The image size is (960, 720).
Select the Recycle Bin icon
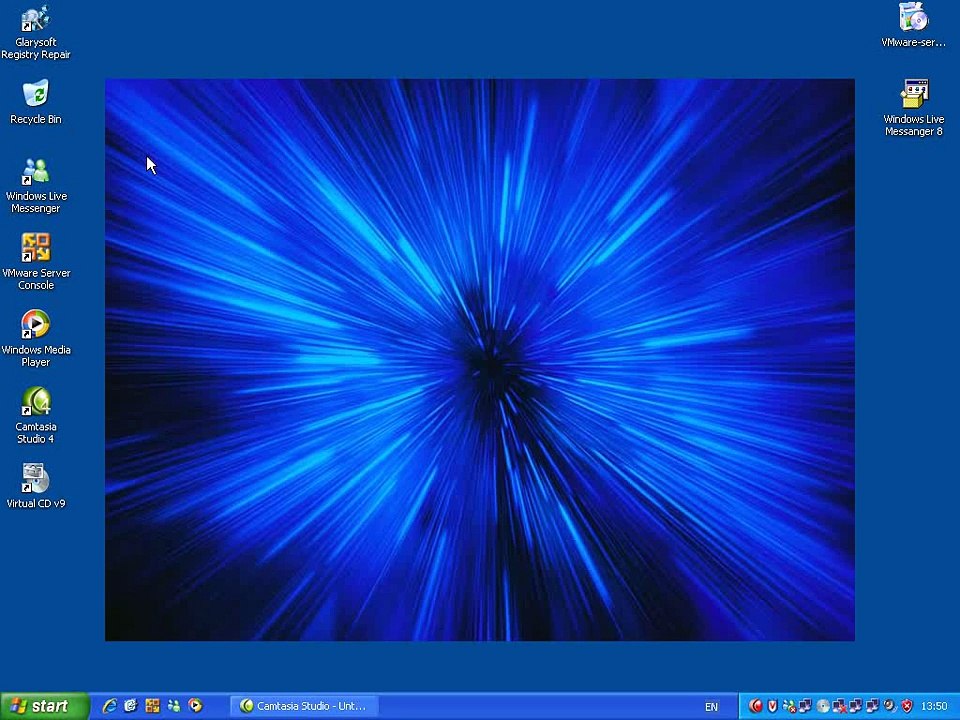pos(36,102)
